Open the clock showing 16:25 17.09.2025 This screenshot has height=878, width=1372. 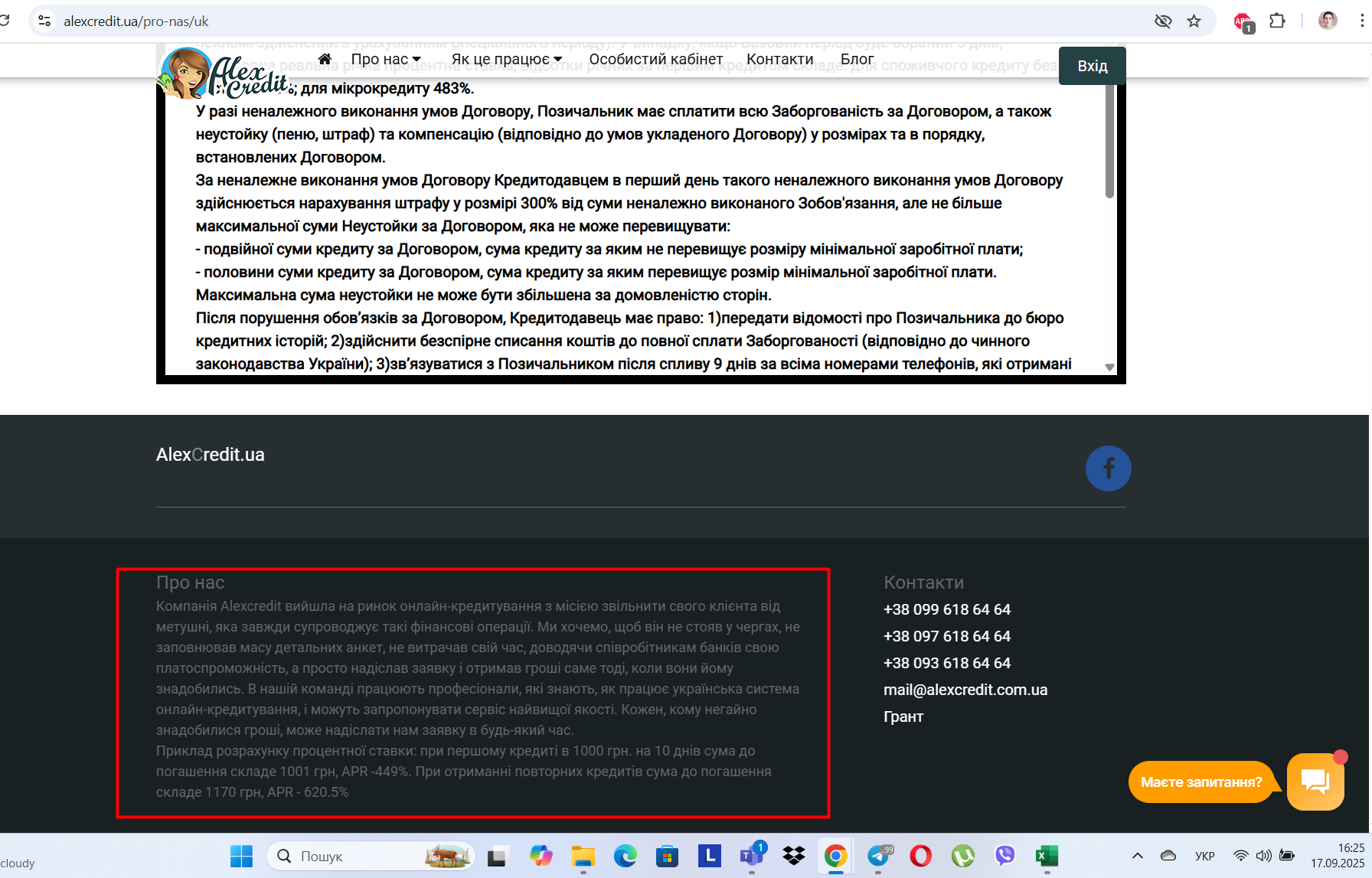1337,856
